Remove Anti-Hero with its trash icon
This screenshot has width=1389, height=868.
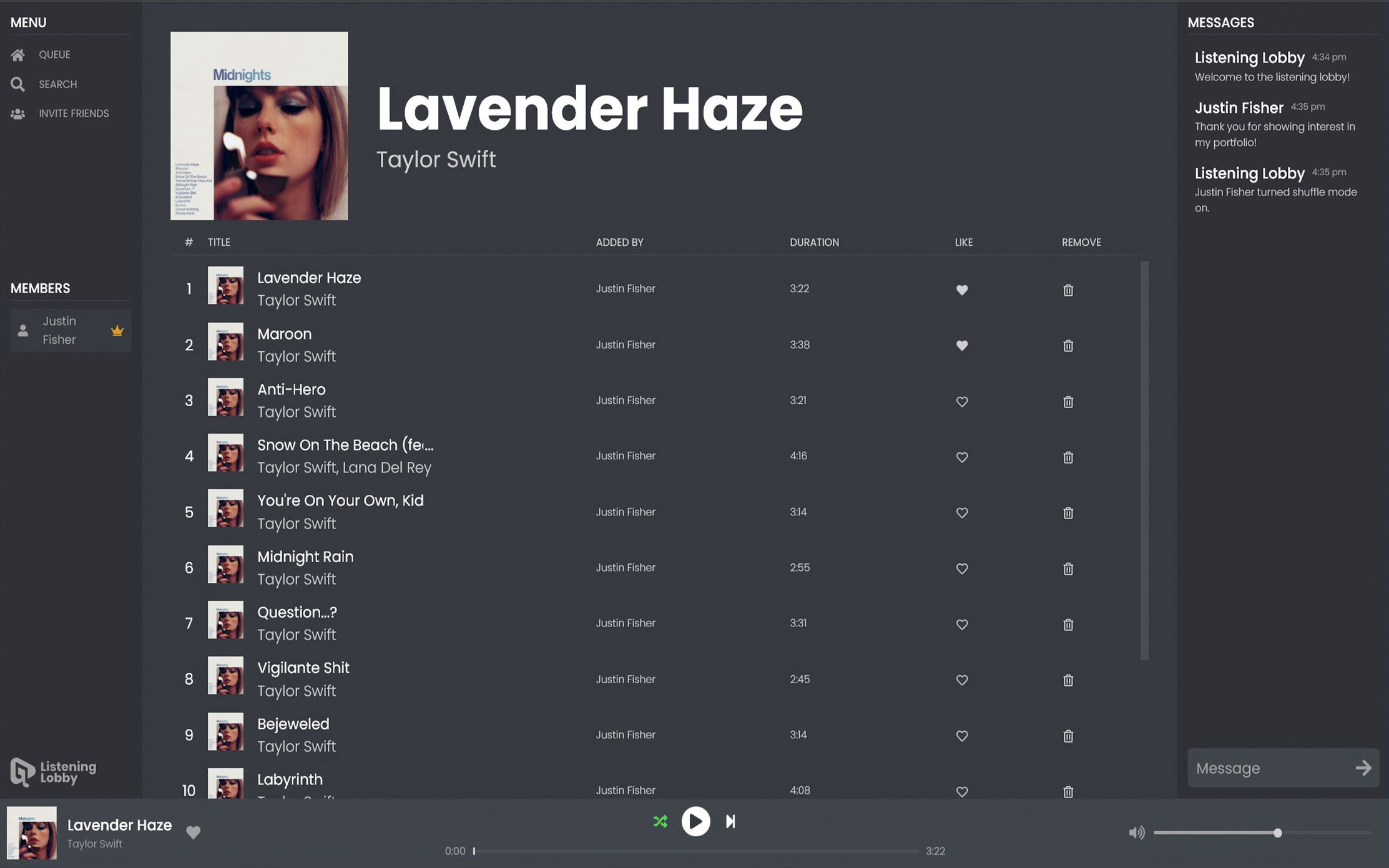point(1068,401)
